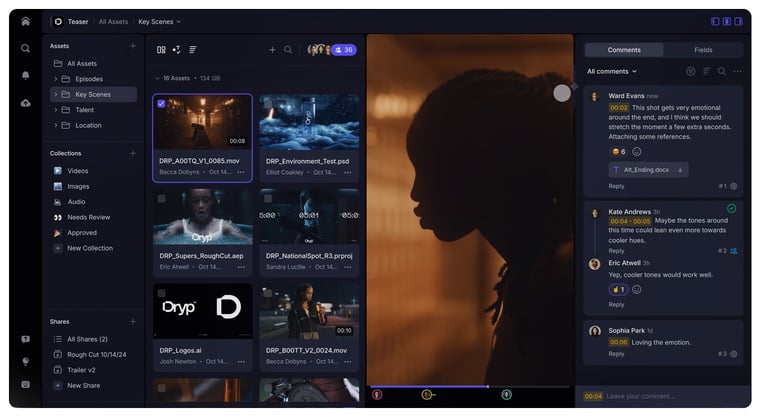Uncheck DRP_A00TQ_V1_0085.mov selection checkbox
This screenshot has width=760, height=417.
162,103
